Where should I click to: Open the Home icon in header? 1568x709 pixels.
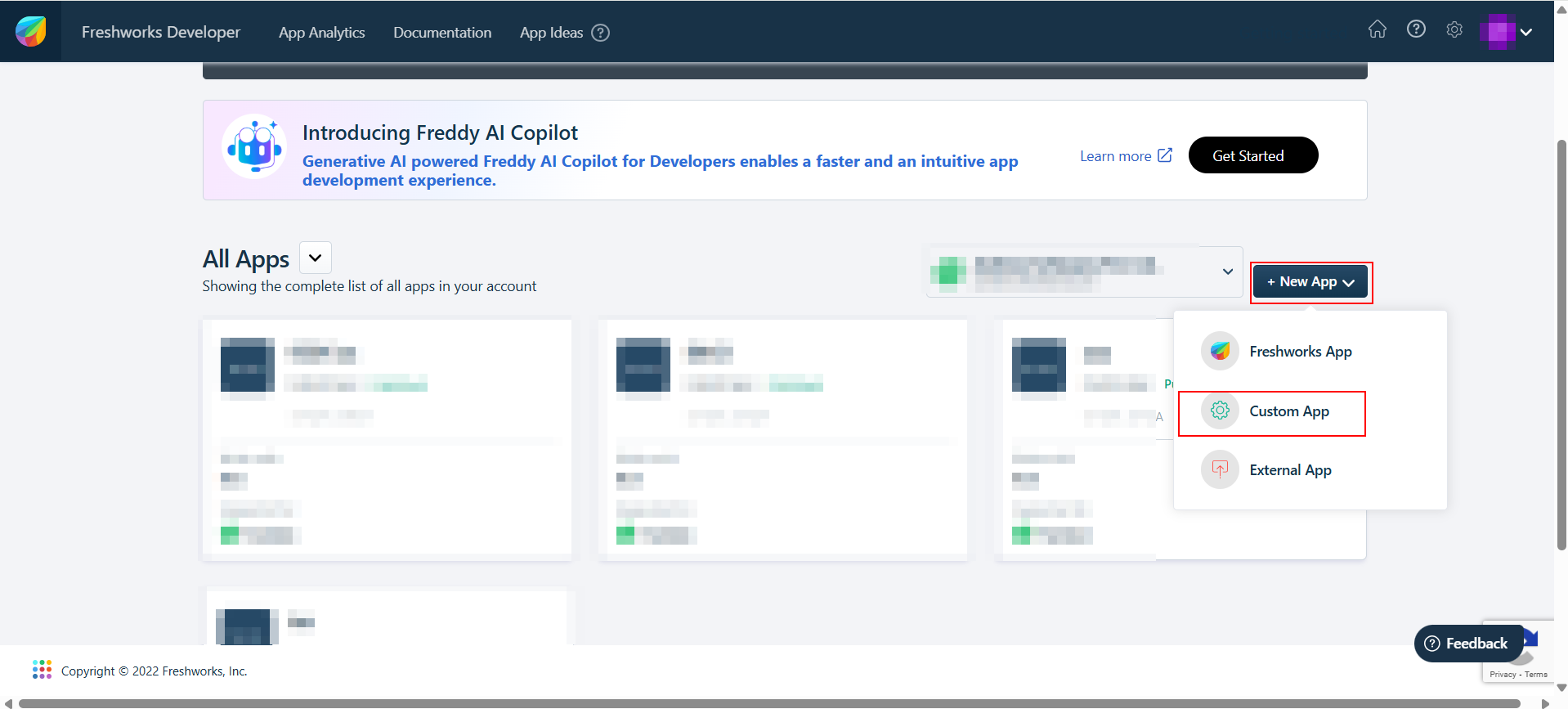pyautogui.click(x=1378, y=29)
